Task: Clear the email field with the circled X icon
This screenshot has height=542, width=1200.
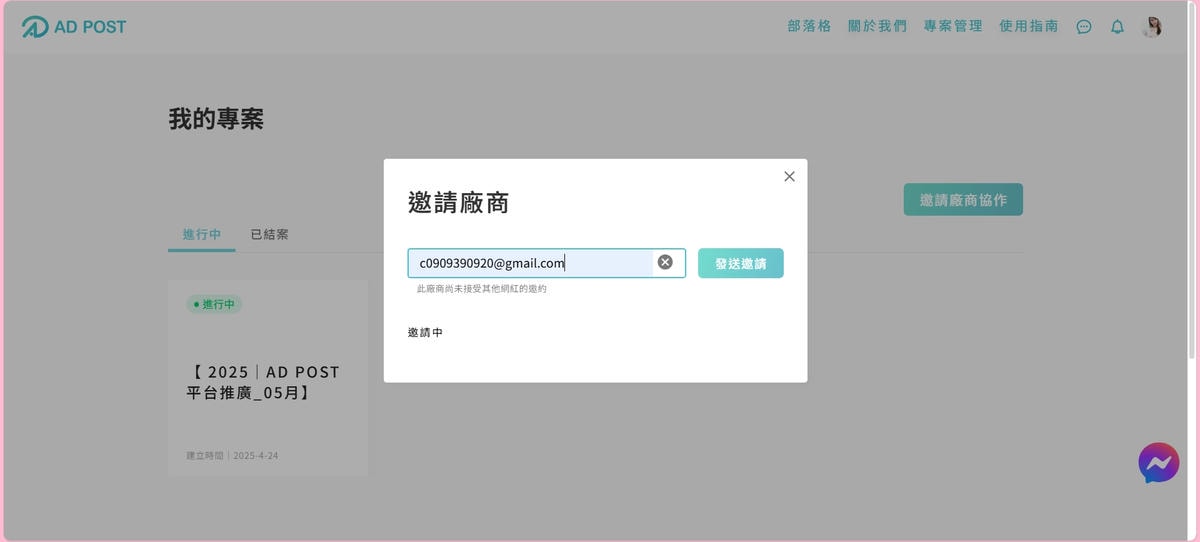Action: [x=665, y=262]
